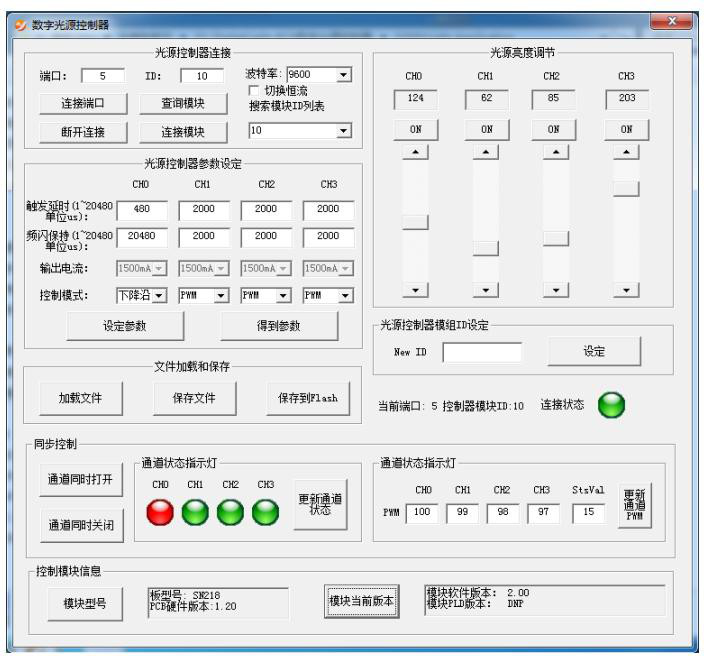Click the green connection status indicator
704x656 pixels.
pos(611,404)
